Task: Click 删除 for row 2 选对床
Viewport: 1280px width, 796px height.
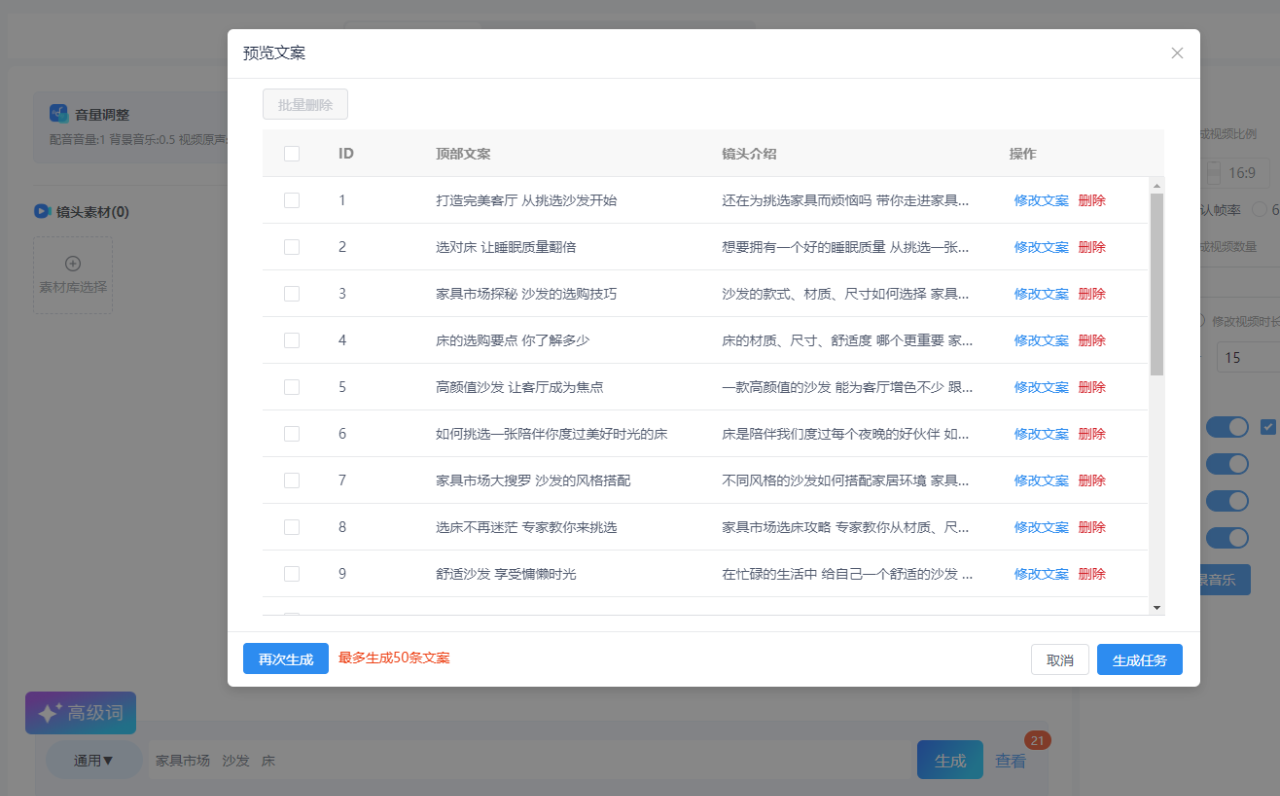Action: (x=1092, y=247)
